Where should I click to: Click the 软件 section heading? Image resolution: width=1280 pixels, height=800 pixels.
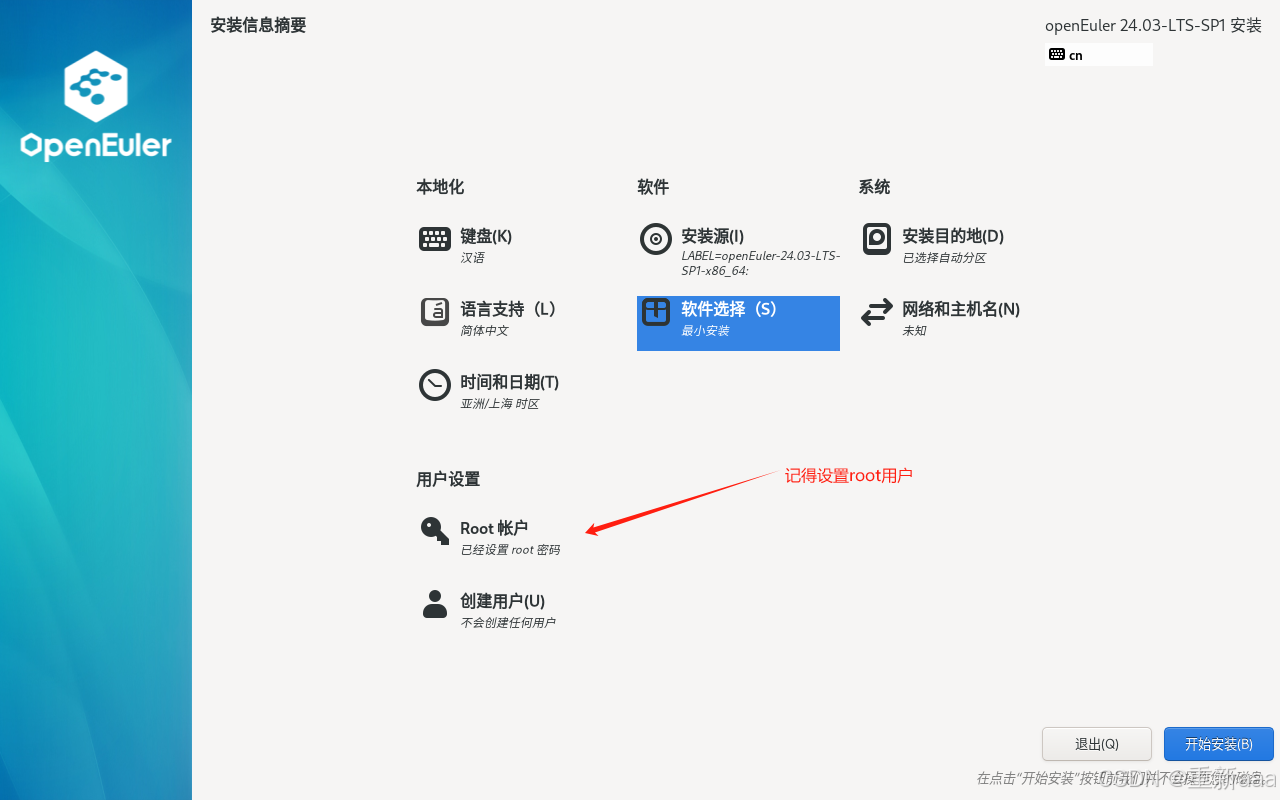coord(653,187)
